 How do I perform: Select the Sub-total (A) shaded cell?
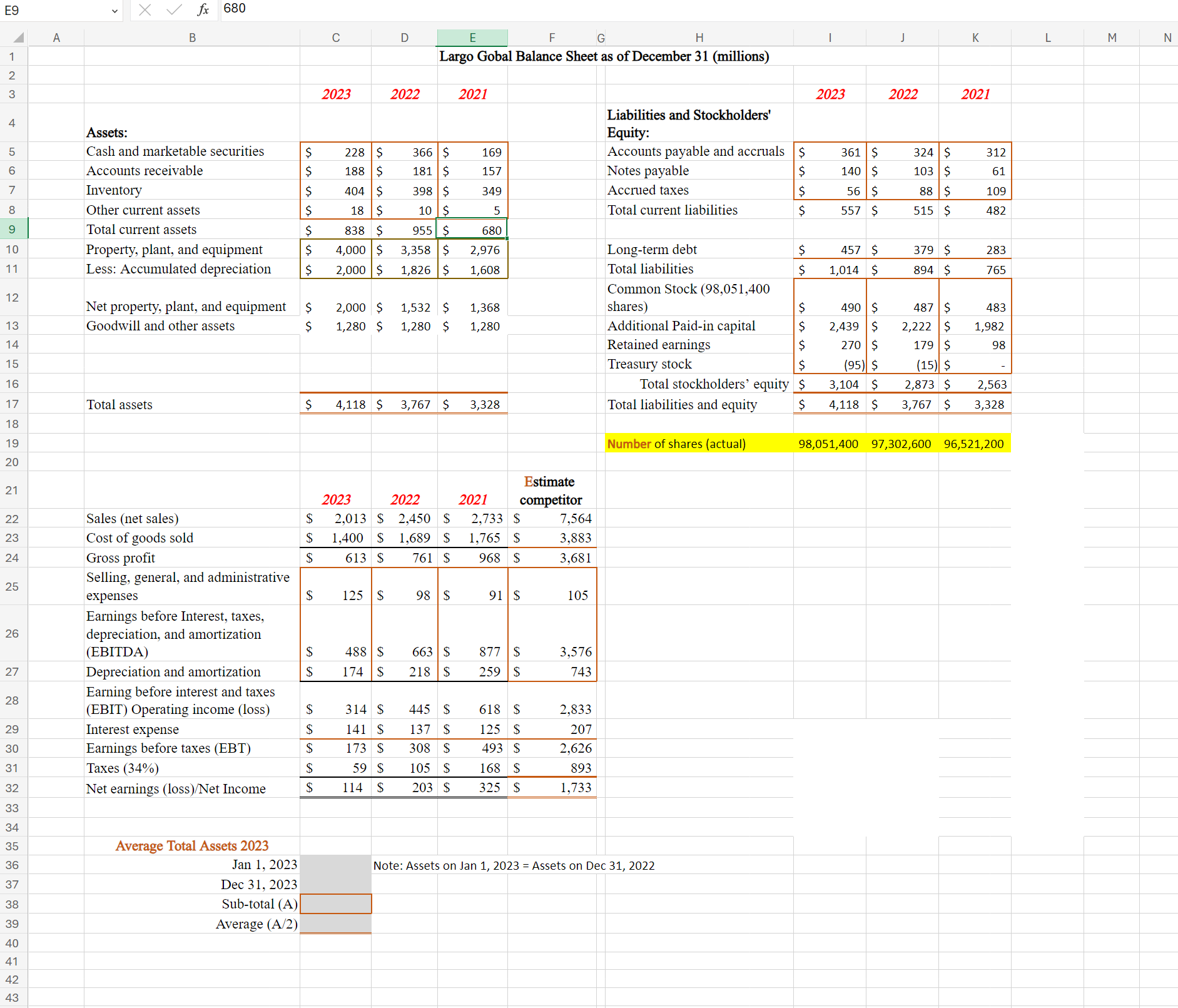point(336,904)
